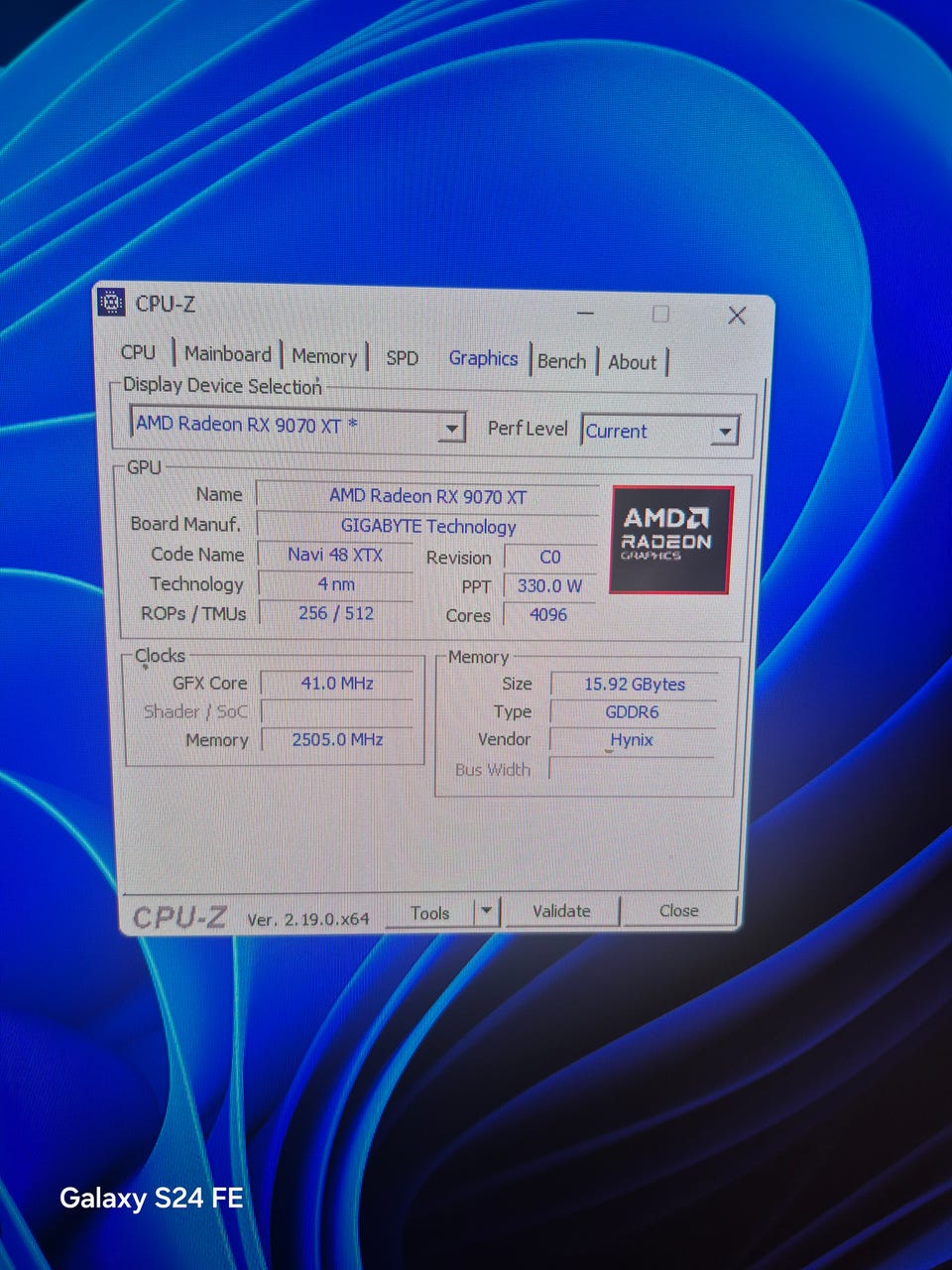Switch to the CPU tab
The width and height of the screenshot is (952, 1270).
[138, 352]
